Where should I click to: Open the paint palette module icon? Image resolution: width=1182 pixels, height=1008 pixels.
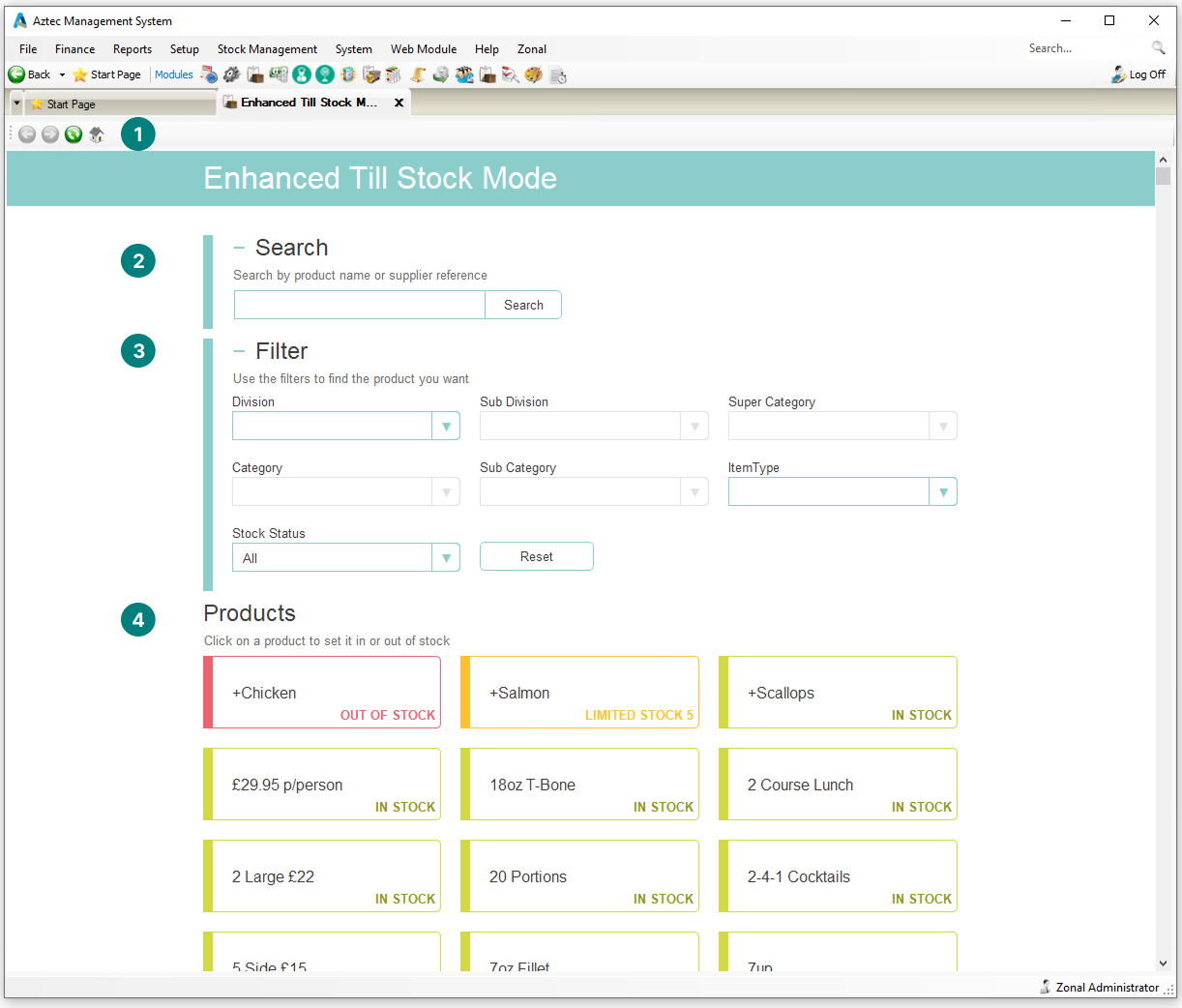click(x=533, y=74)
